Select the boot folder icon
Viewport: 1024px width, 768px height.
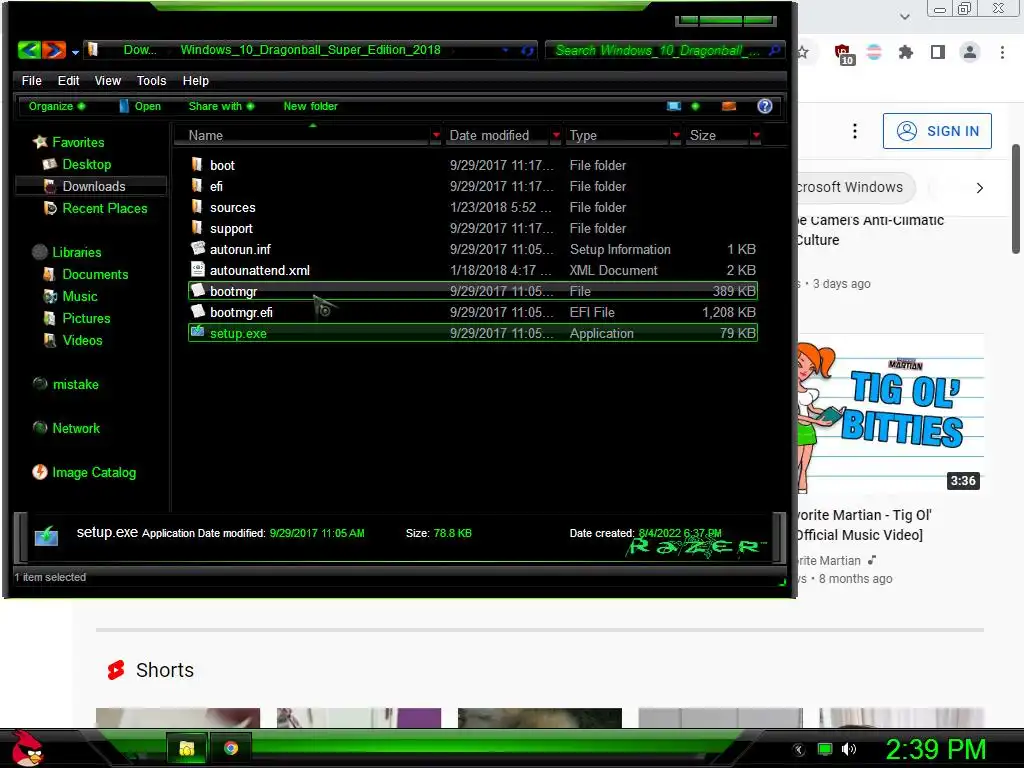pos(197,164)
